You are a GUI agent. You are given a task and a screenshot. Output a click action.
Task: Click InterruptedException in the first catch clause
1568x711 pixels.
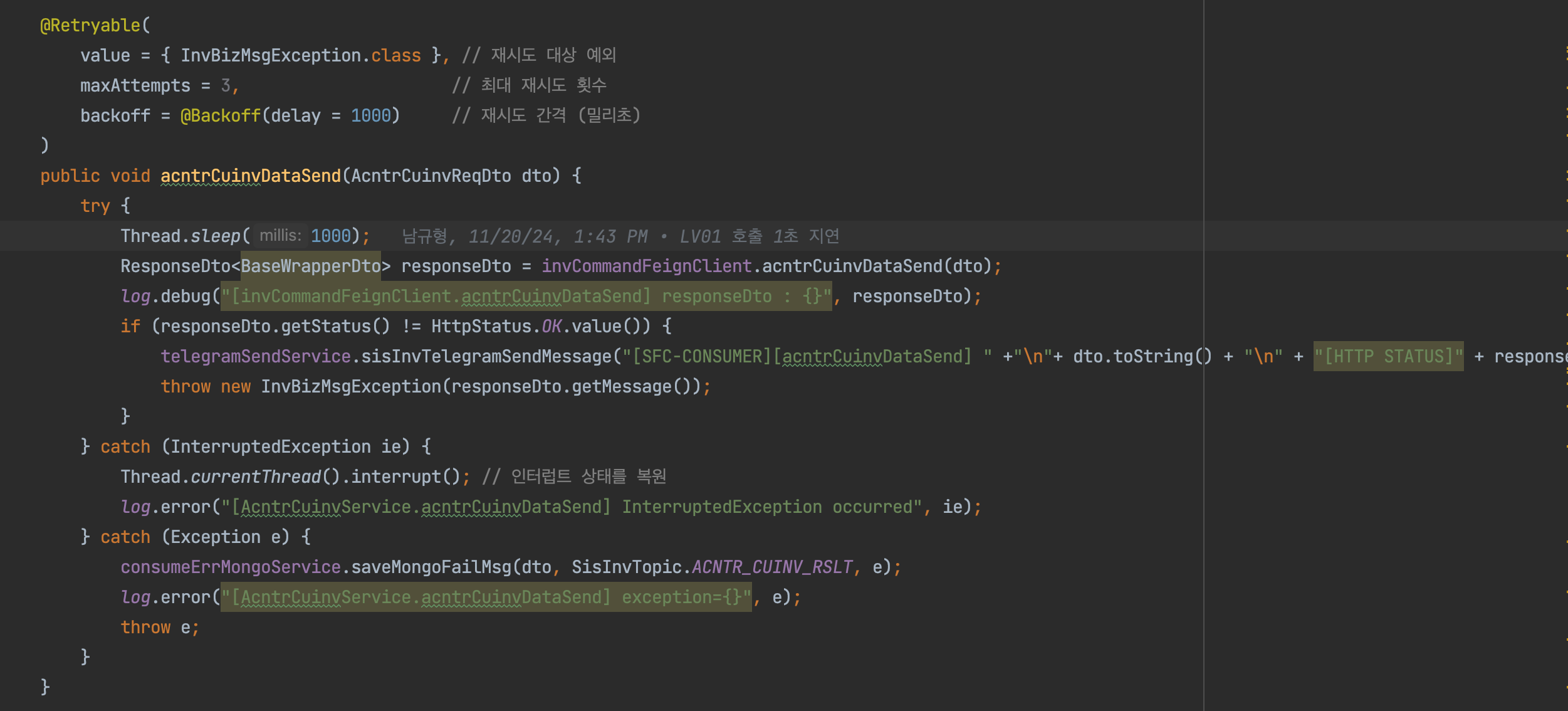[x=270, y=446]
